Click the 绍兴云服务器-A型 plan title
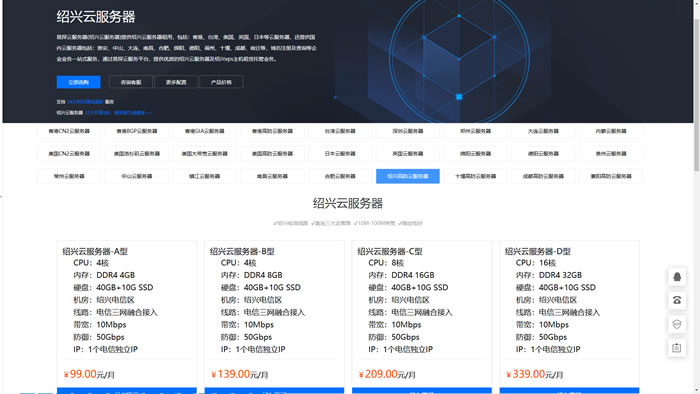The height and width of the screenshot is (394, 700). pyautogui.click(x=95, y=251)
